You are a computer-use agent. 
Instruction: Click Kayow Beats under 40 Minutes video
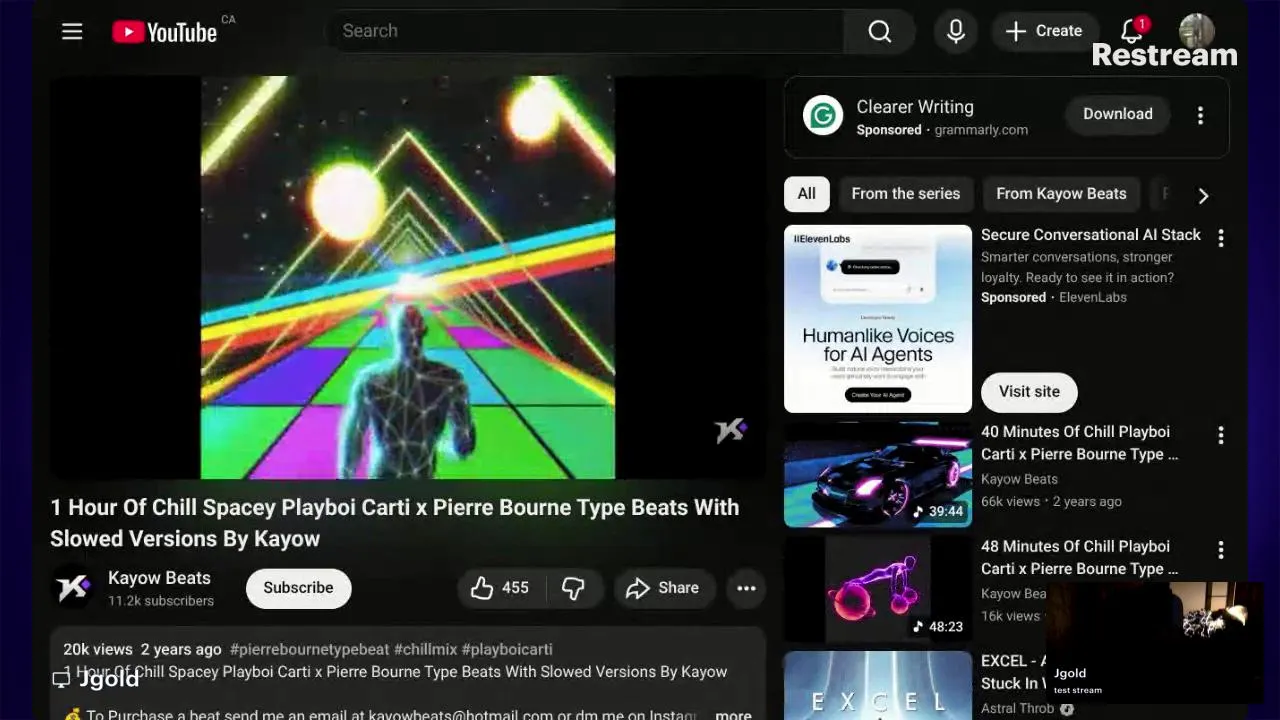(x=1019, y=479)
